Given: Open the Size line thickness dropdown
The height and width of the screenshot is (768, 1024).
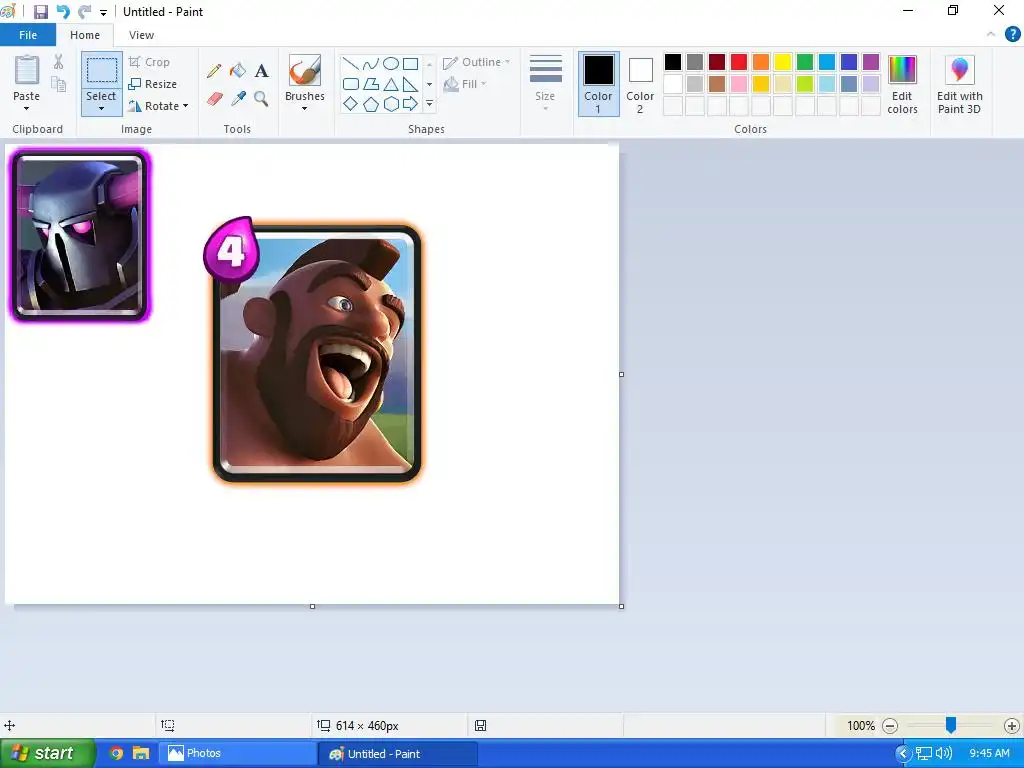Looking at the screenshot, I should [545, 83].
